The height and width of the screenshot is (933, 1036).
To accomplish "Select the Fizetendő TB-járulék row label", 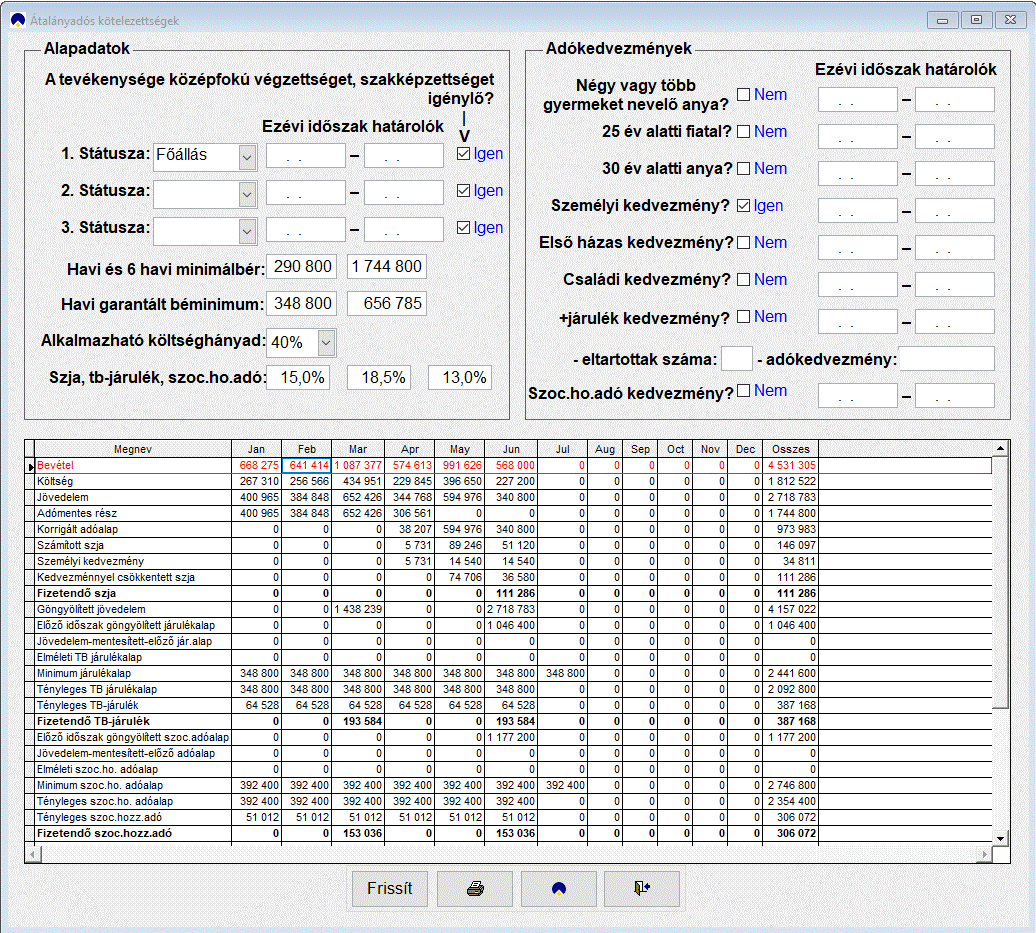I will point(133,722).
